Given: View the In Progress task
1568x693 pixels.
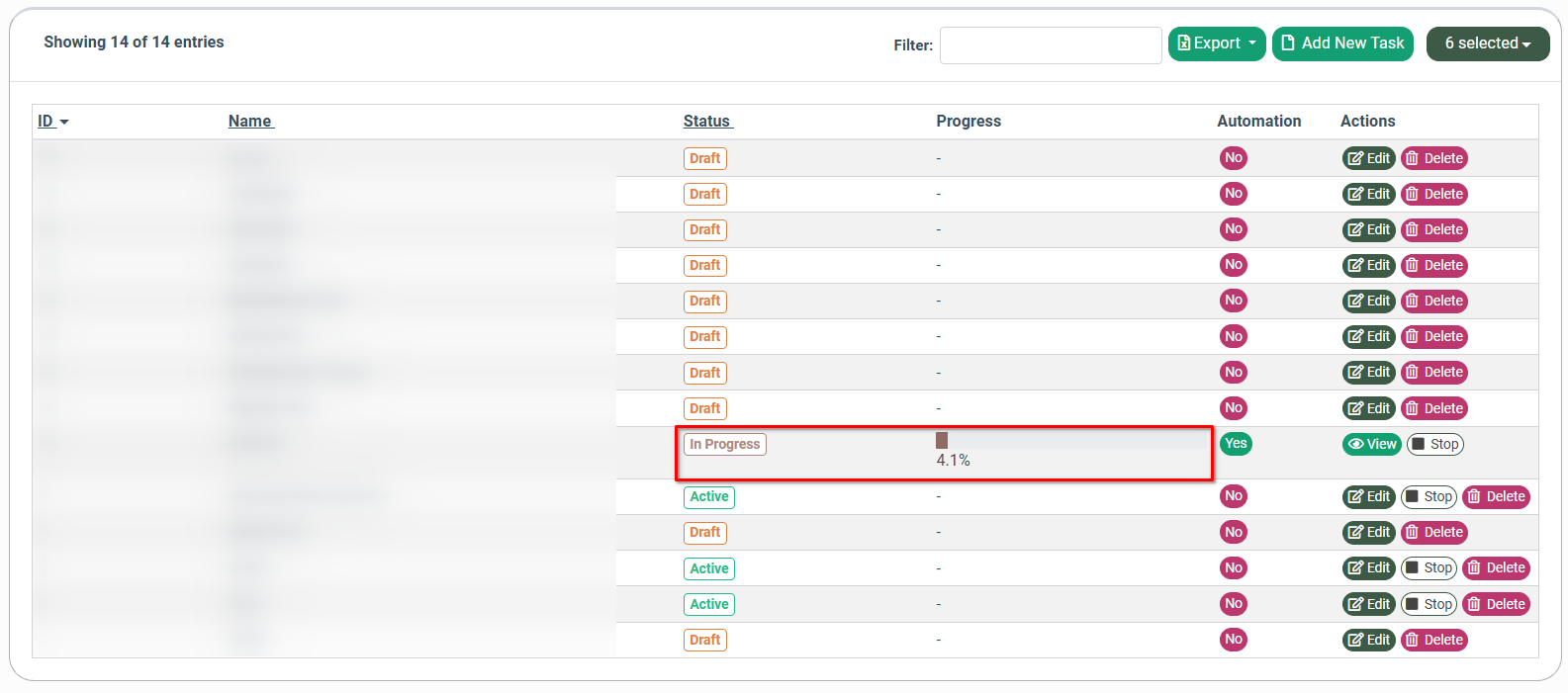Looking at the screenshot, I should [x=1372, y=444].
